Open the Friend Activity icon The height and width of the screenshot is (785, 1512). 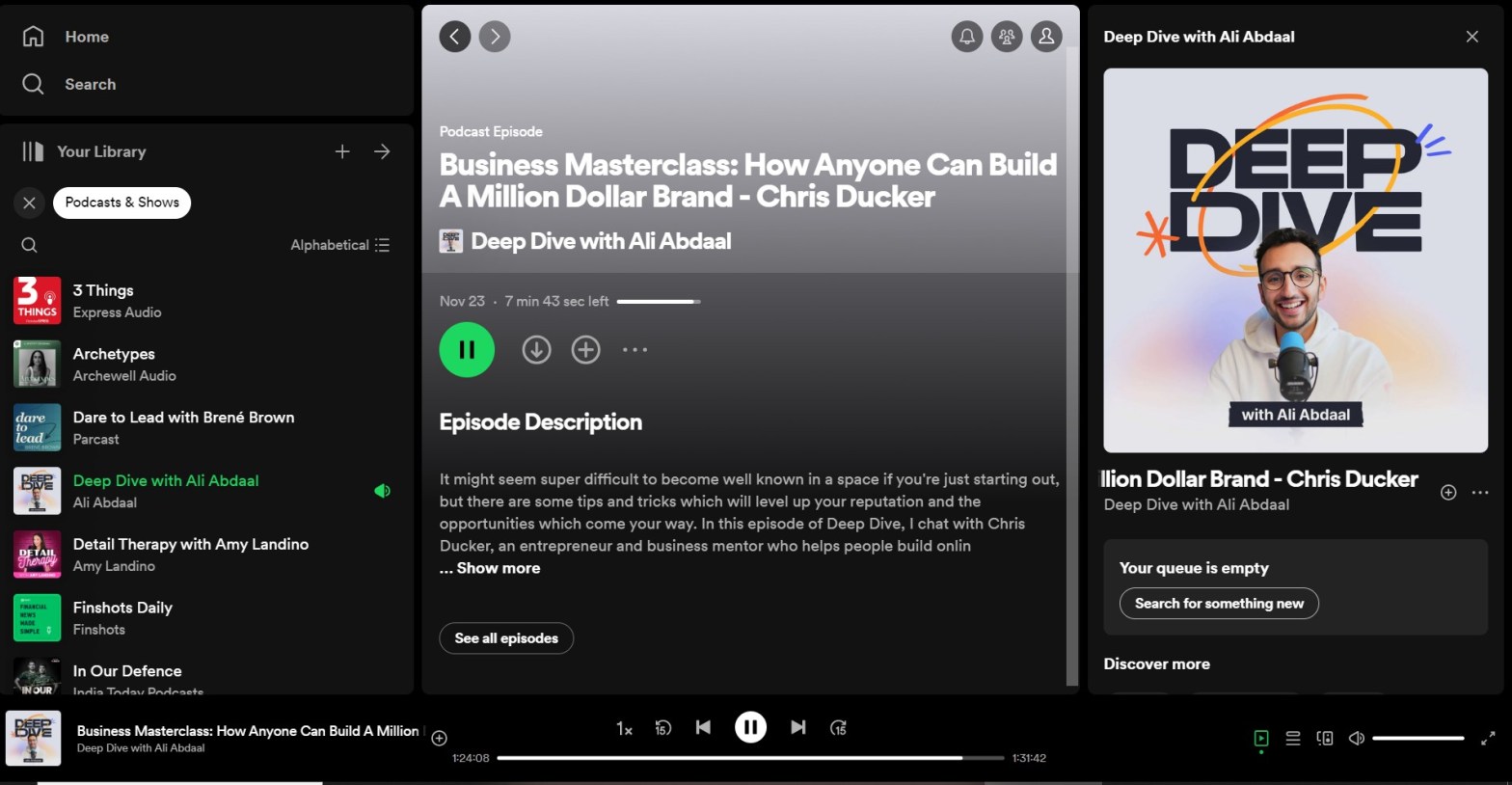(x=1006, y=37)
